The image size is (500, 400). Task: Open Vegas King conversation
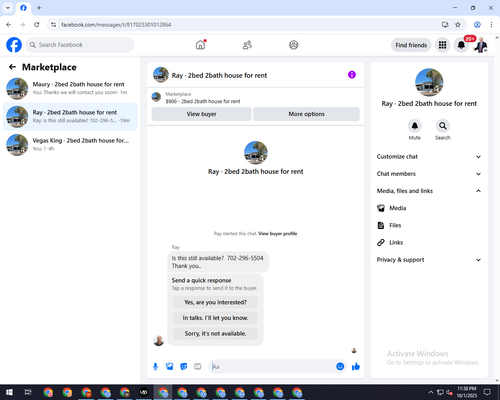coord(70,145)
